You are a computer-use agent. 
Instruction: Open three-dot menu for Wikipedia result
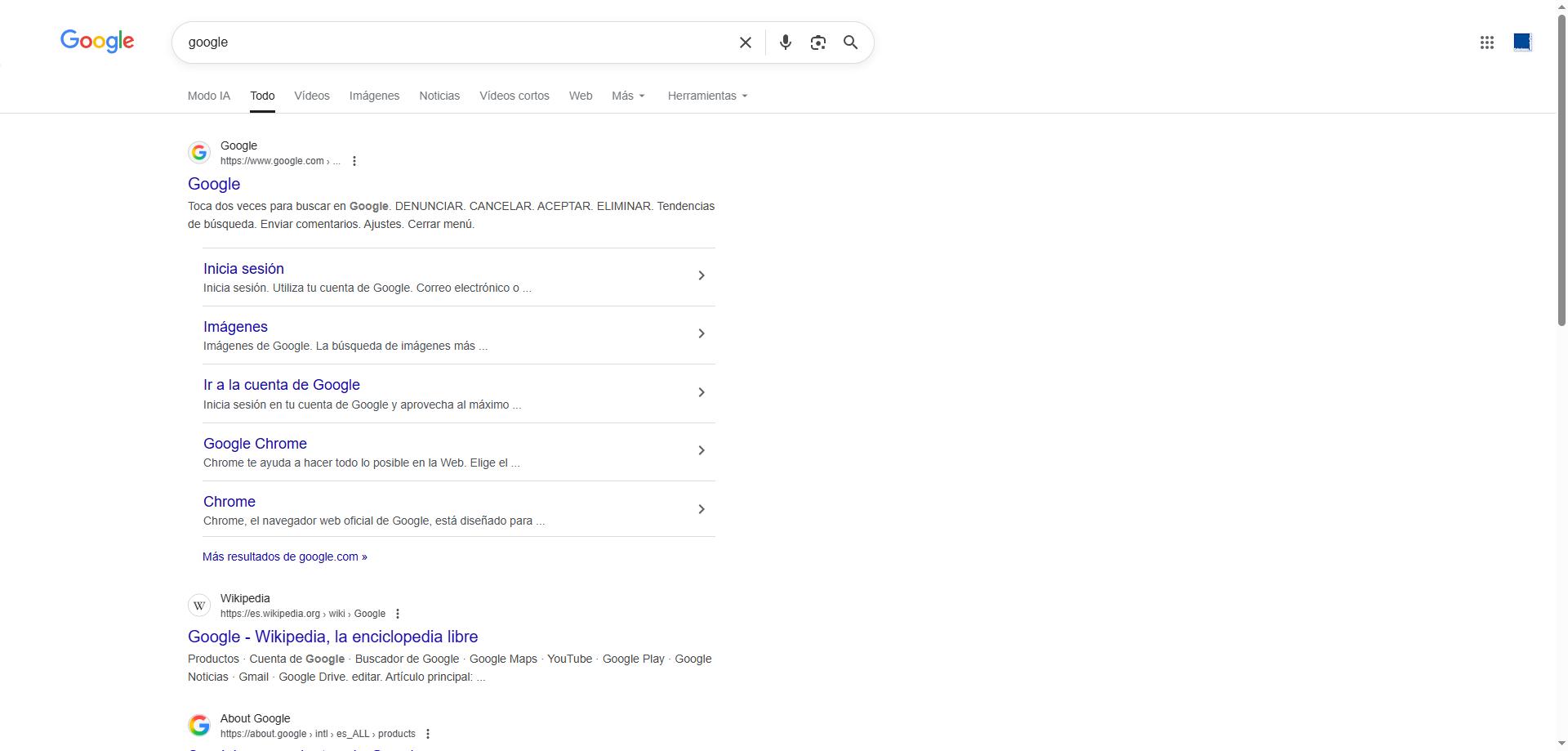click(398, 614)
